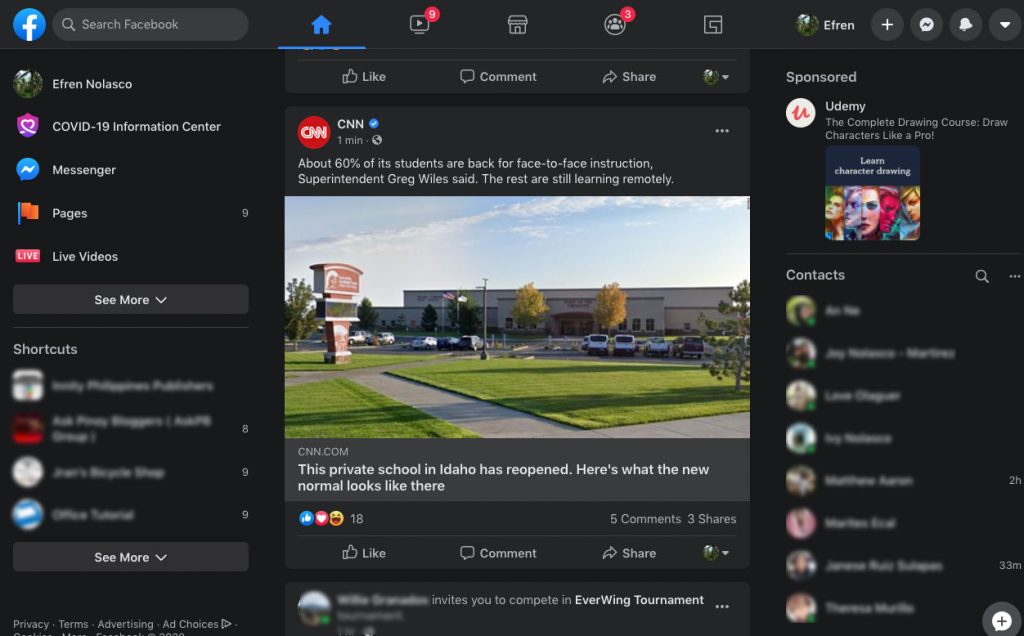Open Pages in left sidebar
The height and width of the screenshot is (636, 1024).
tap(131, 213)
